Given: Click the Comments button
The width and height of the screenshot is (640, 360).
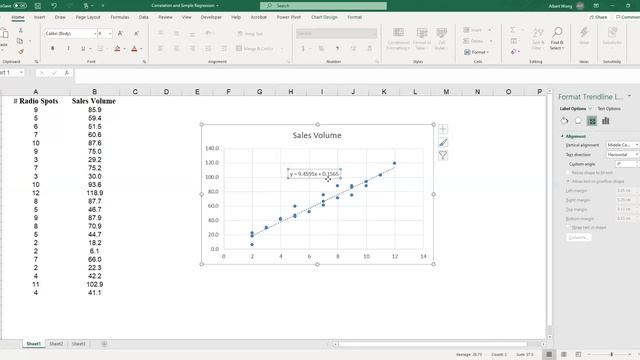Looking at the screenshot, I should point(627,17).
